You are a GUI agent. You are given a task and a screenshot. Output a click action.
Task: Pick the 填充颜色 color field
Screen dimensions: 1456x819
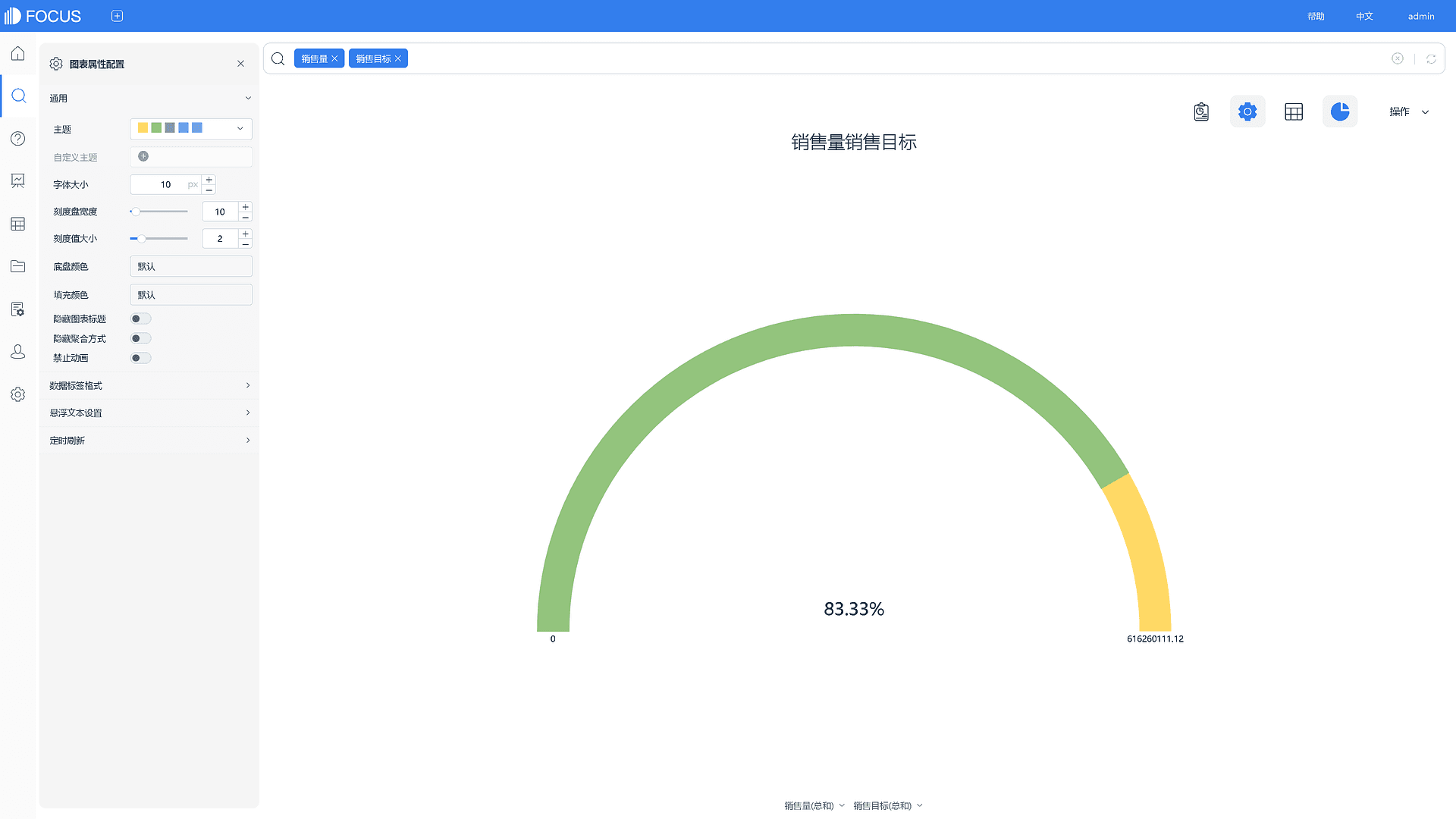(x=191, y=295)
